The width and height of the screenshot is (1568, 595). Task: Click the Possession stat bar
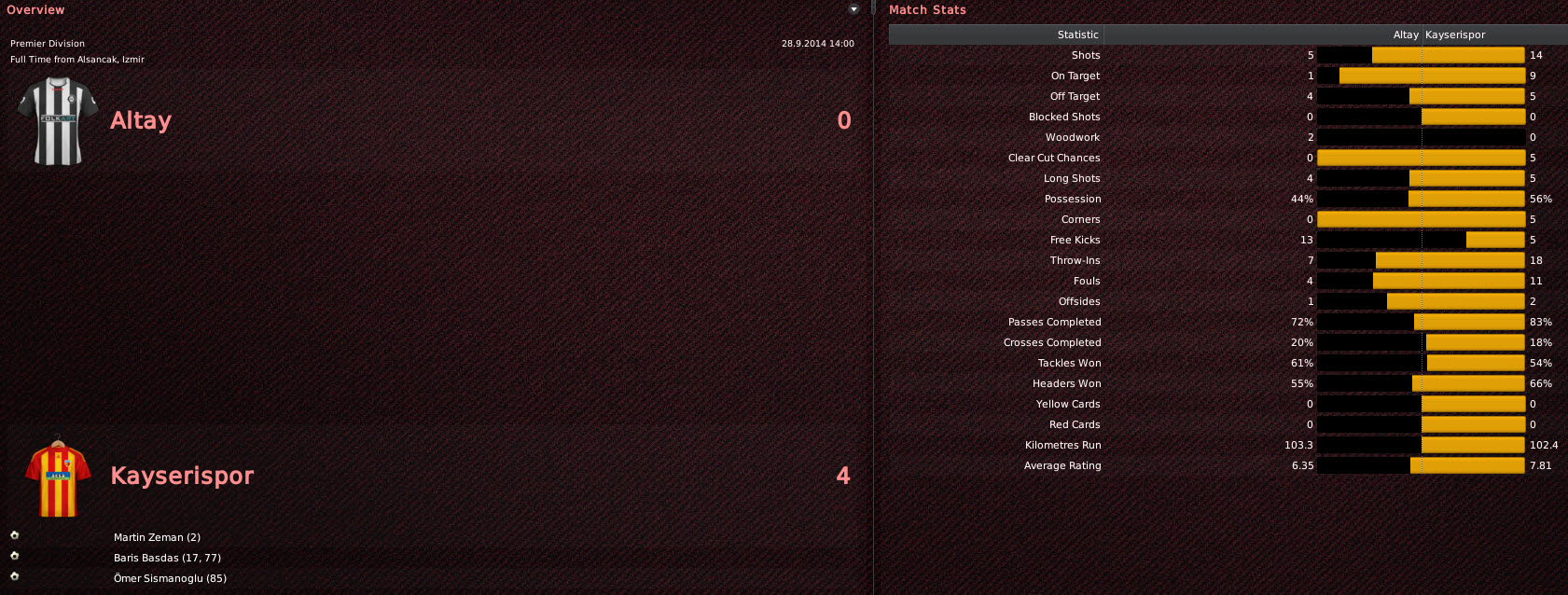(x=1421, y=199)
